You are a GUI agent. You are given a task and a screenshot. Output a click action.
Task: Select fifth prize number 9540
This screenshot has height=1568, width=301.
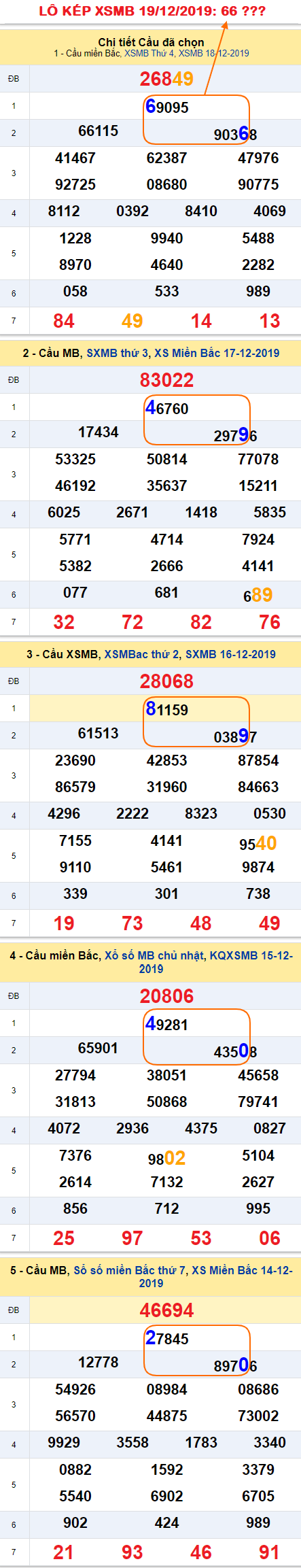[x=258, y=844]
